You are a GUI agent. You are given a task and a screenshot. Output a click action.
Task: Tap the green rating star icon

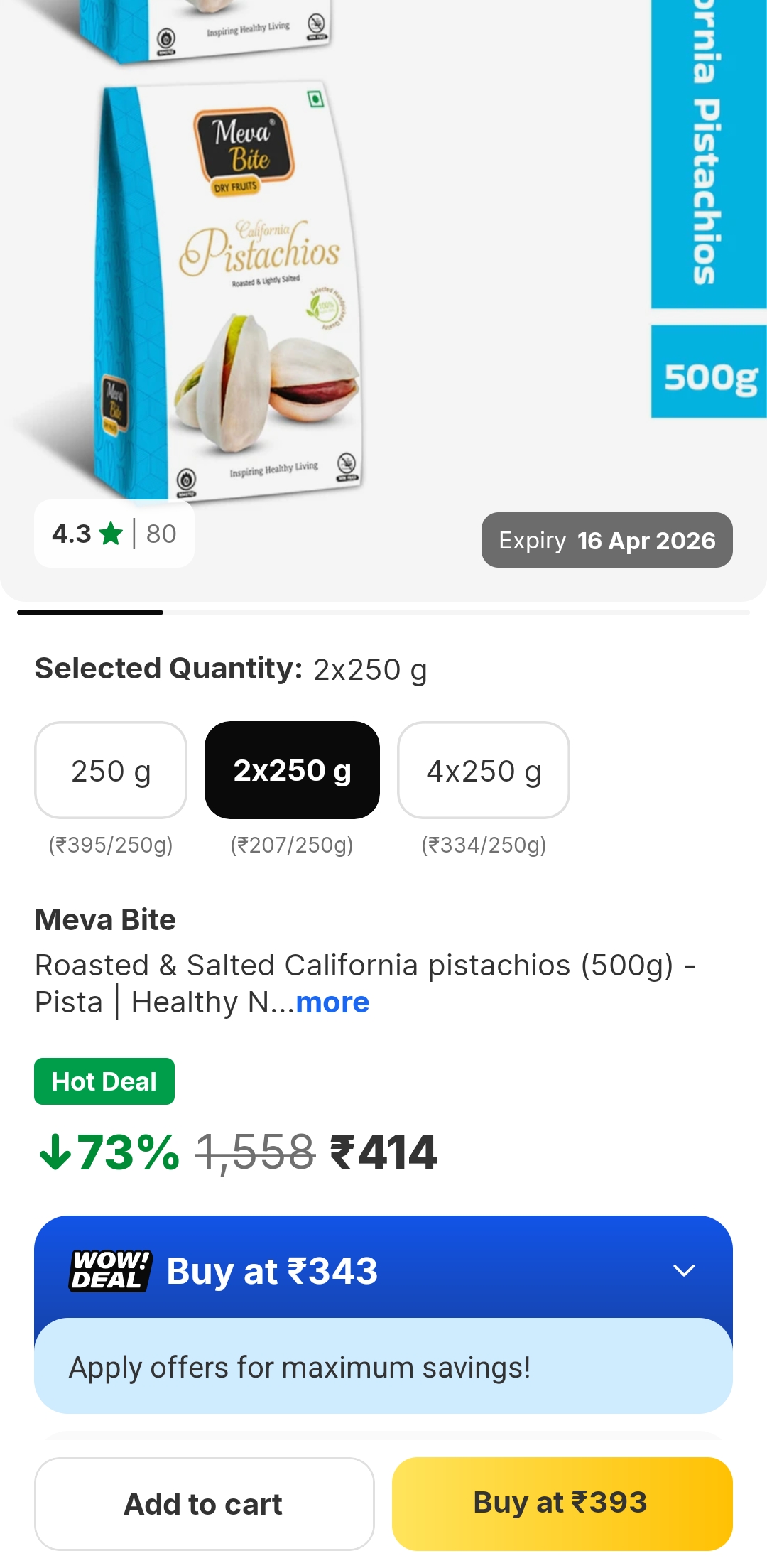pyautogui.click(x=111, y=534)
